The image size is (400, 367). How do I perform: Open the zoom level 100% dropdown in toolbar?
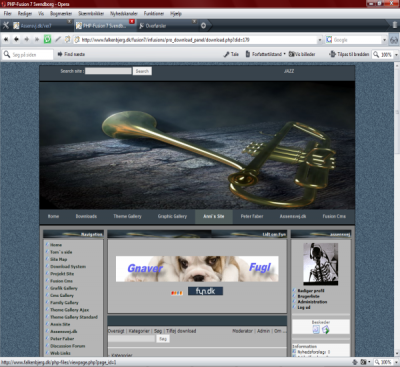click(396, 54)
